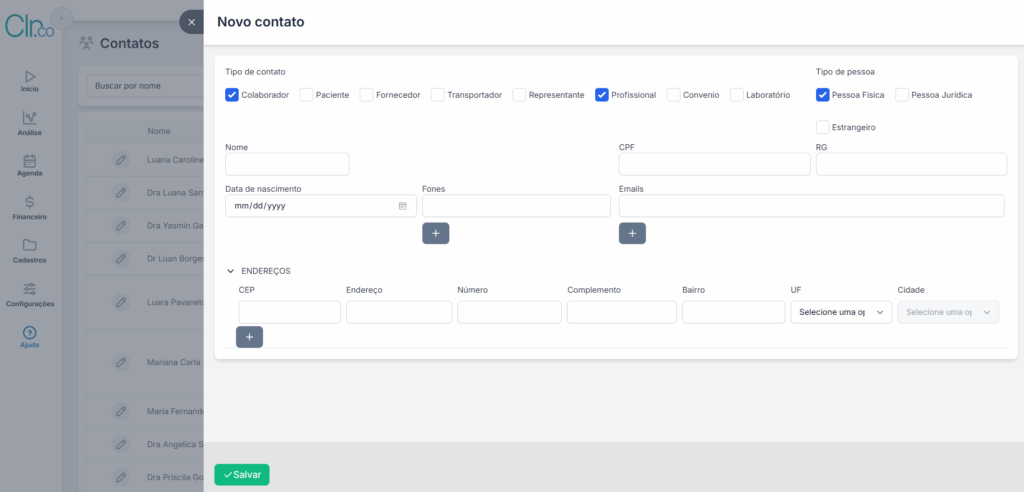Add another phone with plus button under Fones
The height and width of the screenshot is (492, 1024).
tap(436, 233)
